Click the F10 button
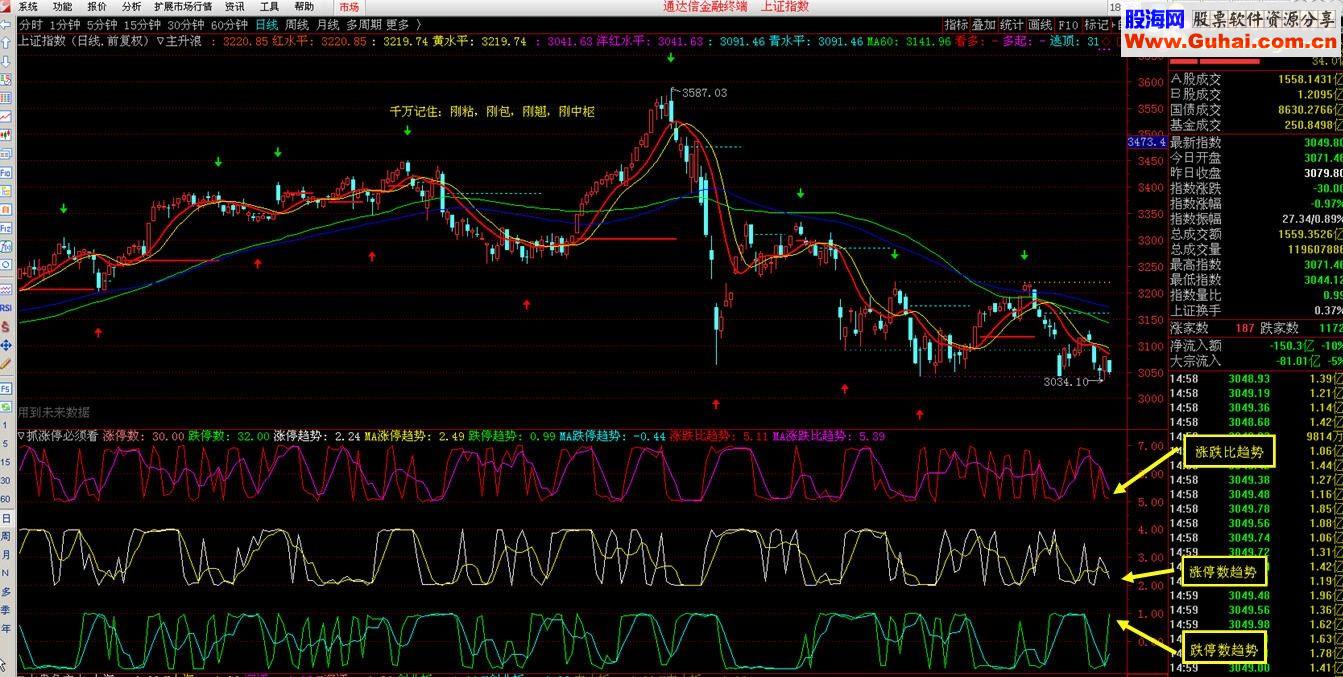 pyautogui.click(x=1069, y=25)
